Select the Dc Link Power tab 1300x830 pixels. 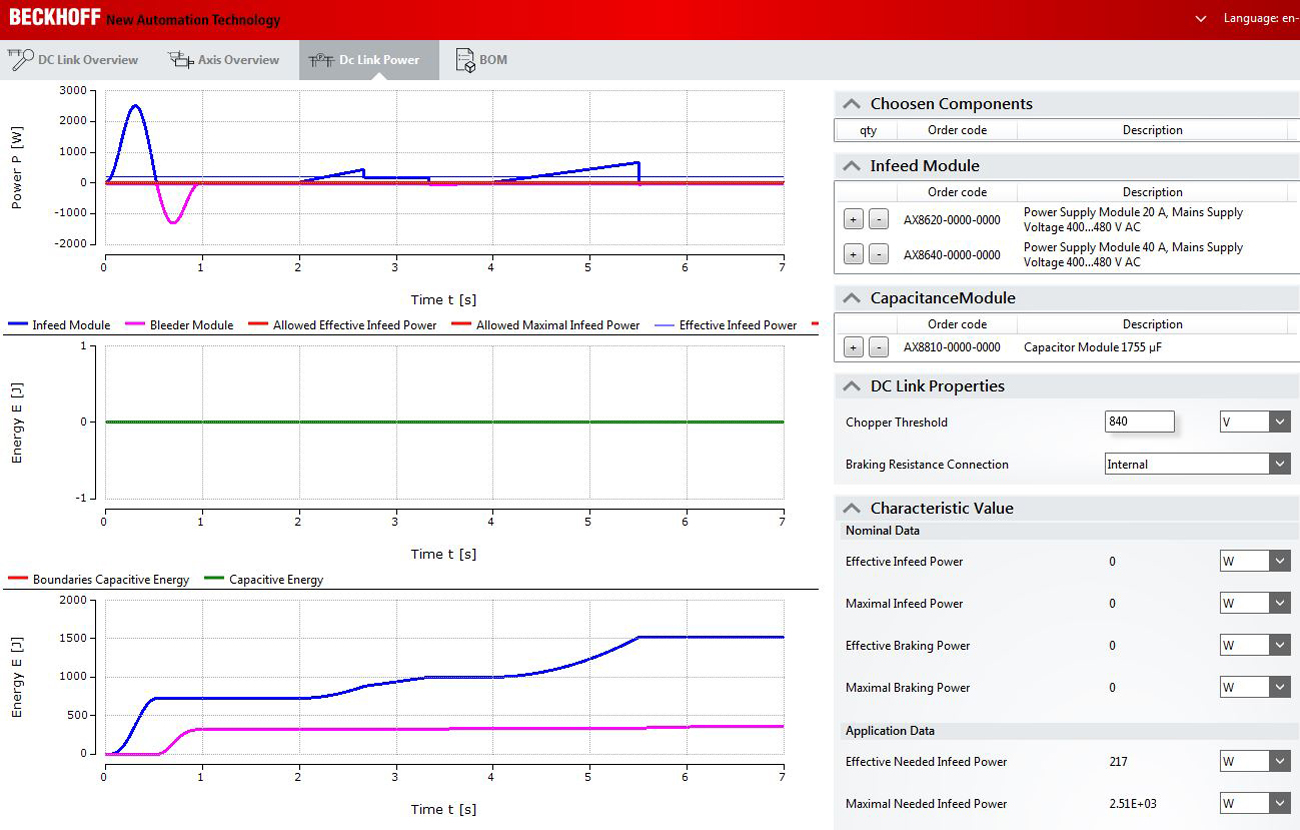(368, 60)
